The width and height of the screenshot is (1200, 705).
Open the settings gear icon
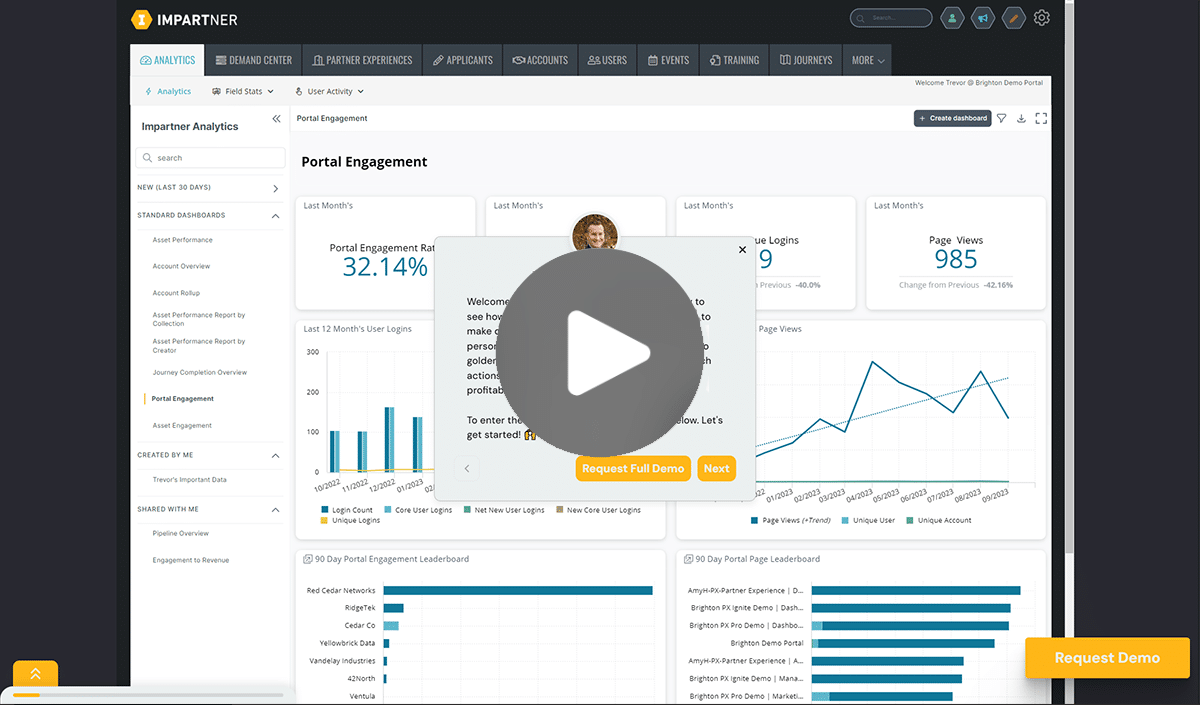coord(1042,18)
